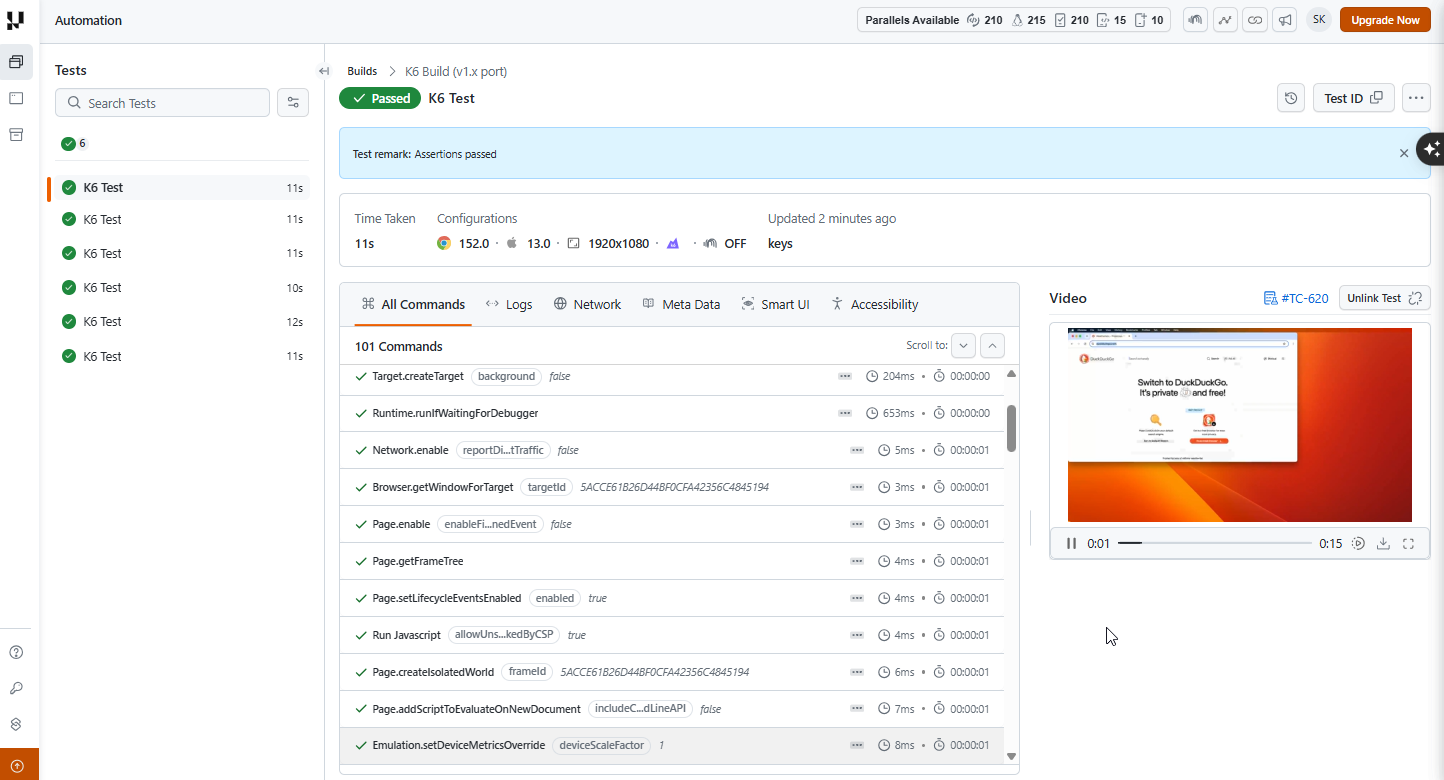The width and height of the screenshot is (1444, 780).
Task: Click the Unlink Test button
Action: point(1384,298)
